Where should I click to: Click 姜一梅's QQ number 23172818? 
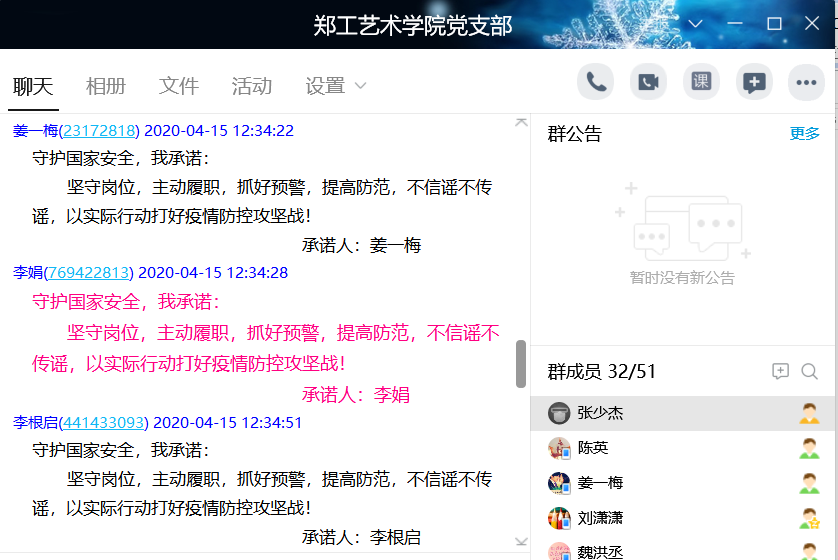98,130
